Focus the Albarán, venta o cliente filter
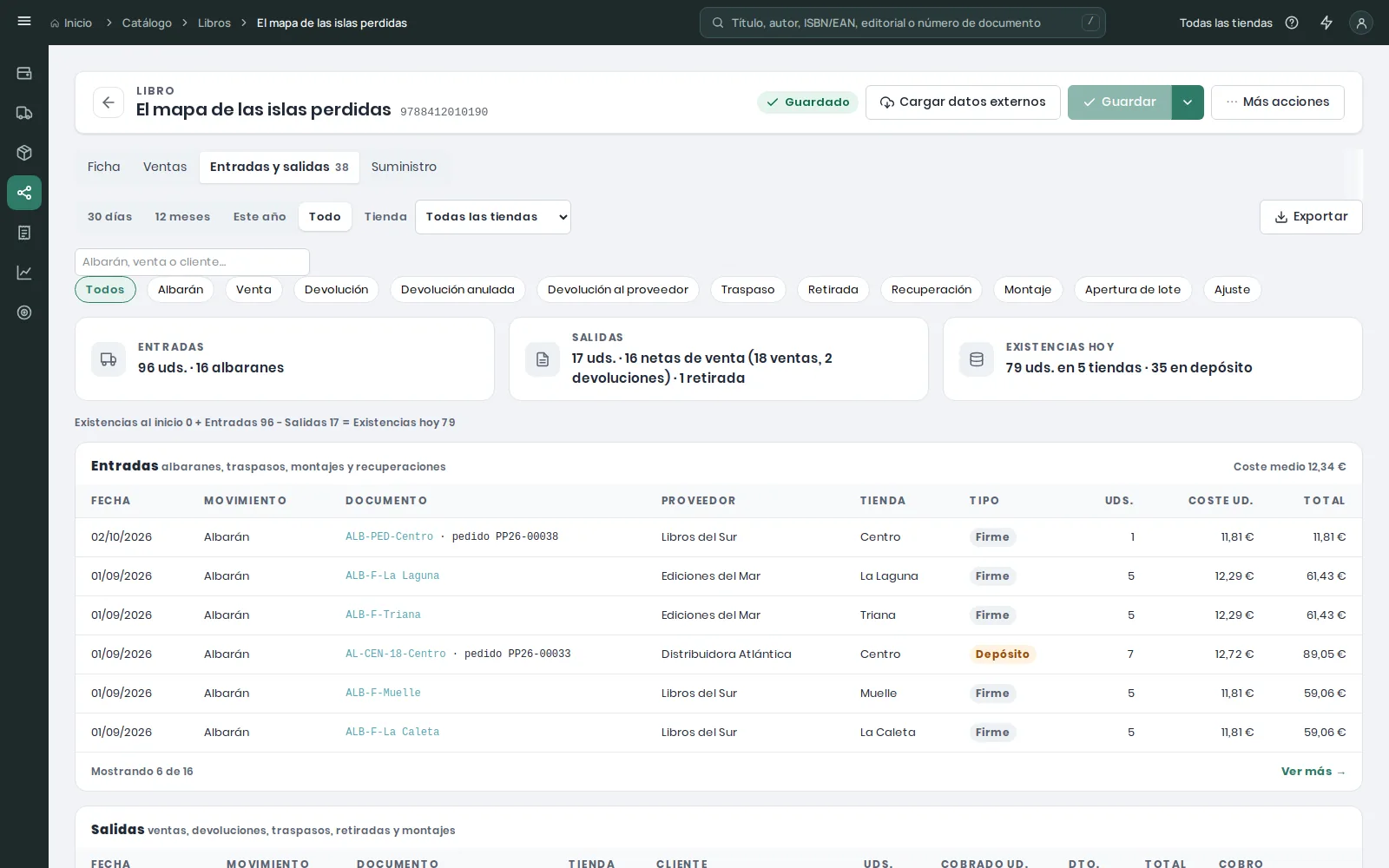Screen dimensions: 1389x868 coord(192,262)
